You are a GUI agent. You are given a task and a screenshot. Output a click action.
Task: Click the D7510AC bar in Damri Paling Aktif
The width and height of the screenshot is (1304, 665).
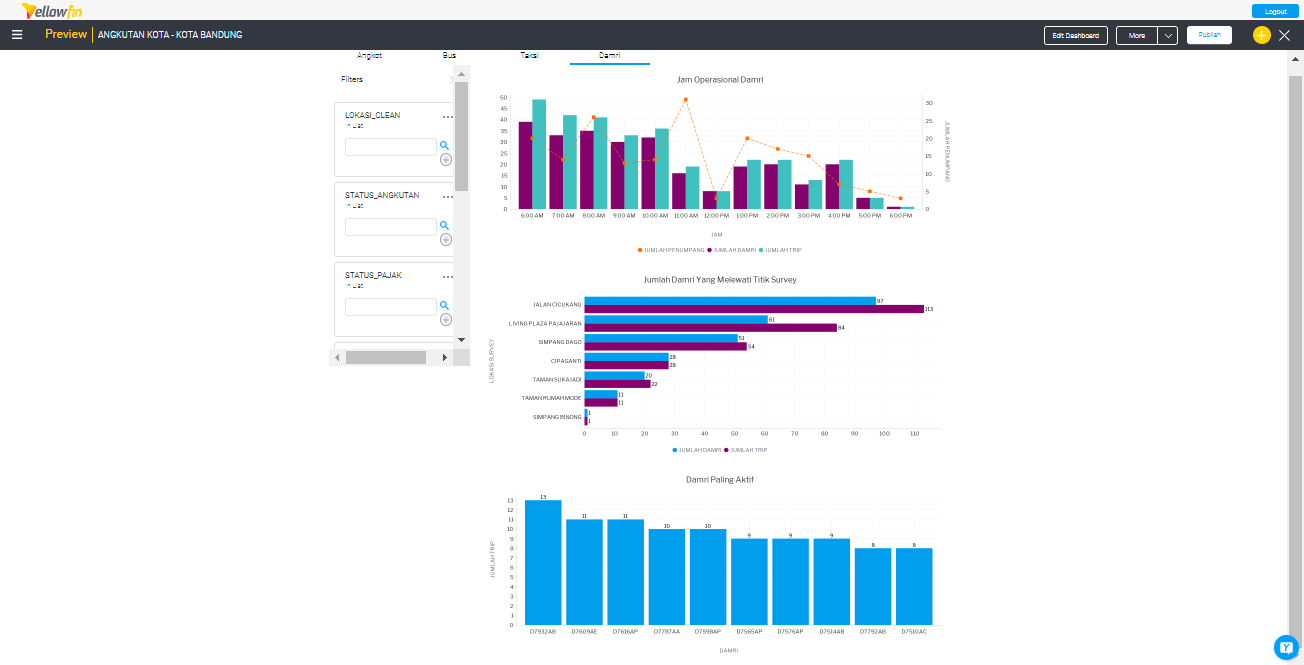(x=914, y=586)
